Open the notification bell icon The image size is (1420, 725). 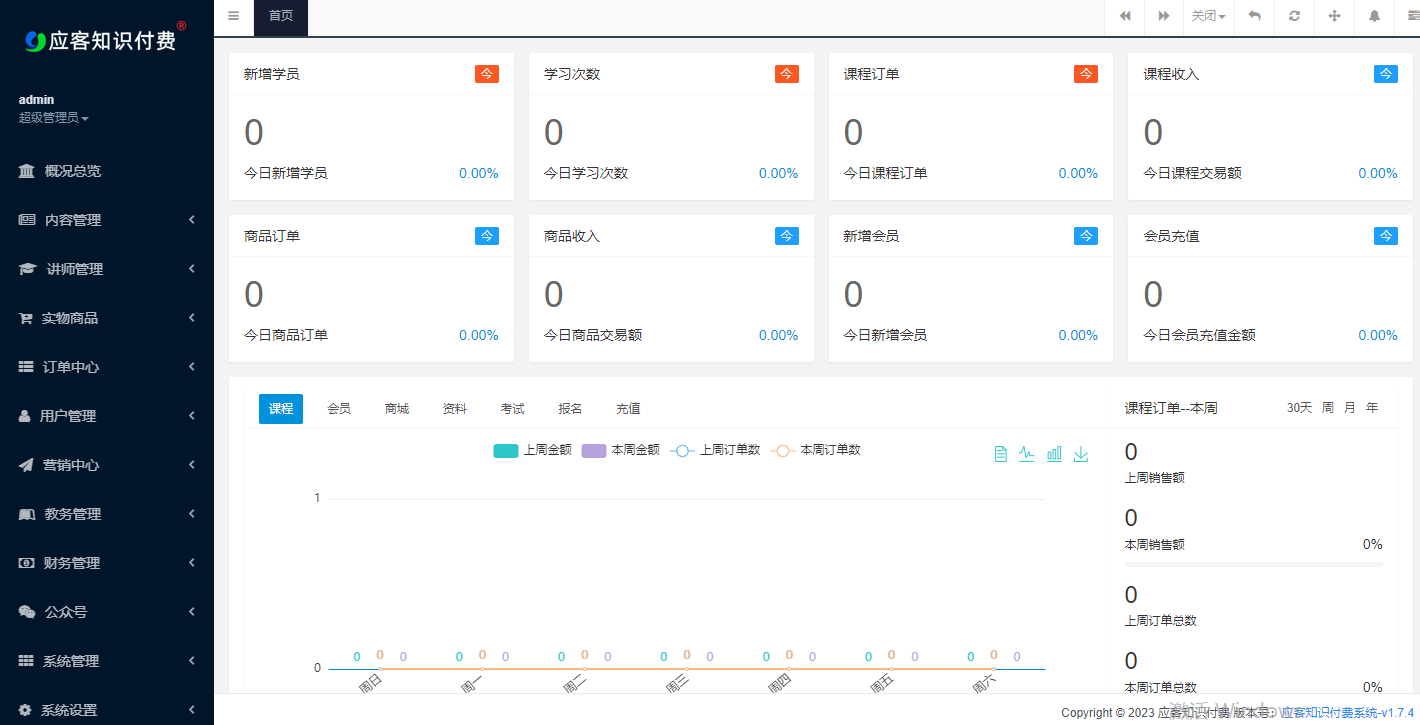(1373, 17)
